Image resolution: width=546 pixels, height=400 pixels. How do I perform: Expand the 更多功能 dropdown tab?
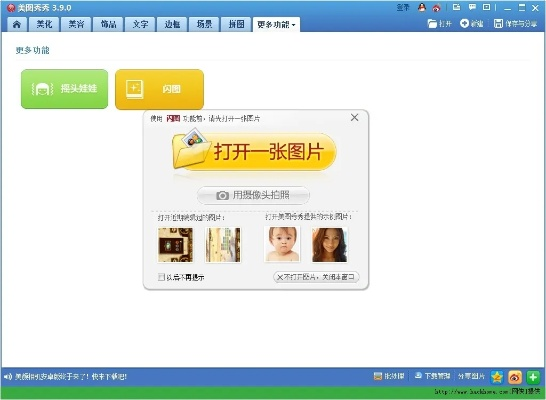point(276,24)
